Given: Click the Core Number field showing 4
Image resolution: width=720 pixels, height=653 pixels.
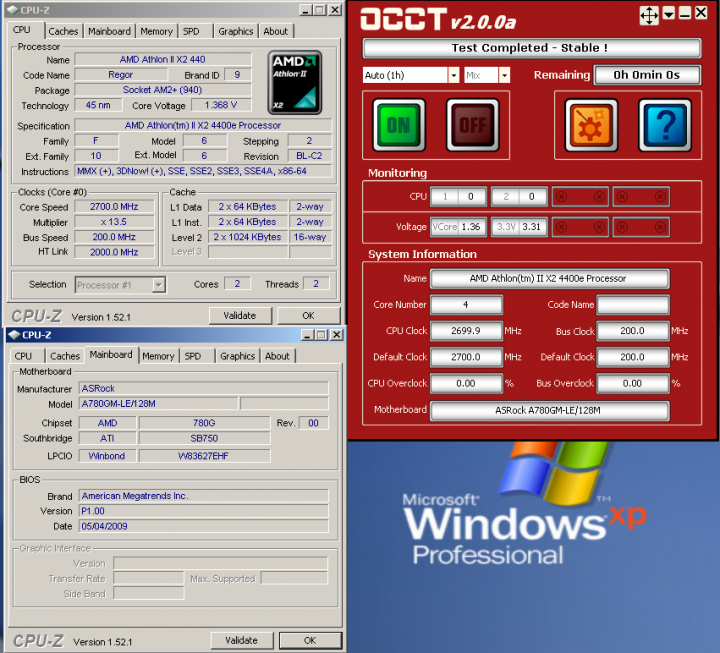Looking at the screenshot, I should pyautogui.click(x=466, y=304).
